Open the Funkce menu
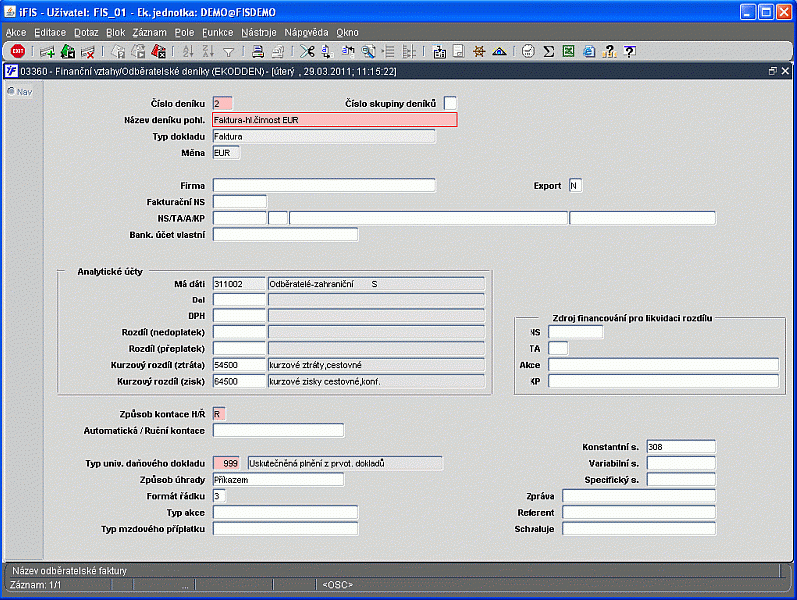Screen dimensions: 797x600 click(218, 33)
